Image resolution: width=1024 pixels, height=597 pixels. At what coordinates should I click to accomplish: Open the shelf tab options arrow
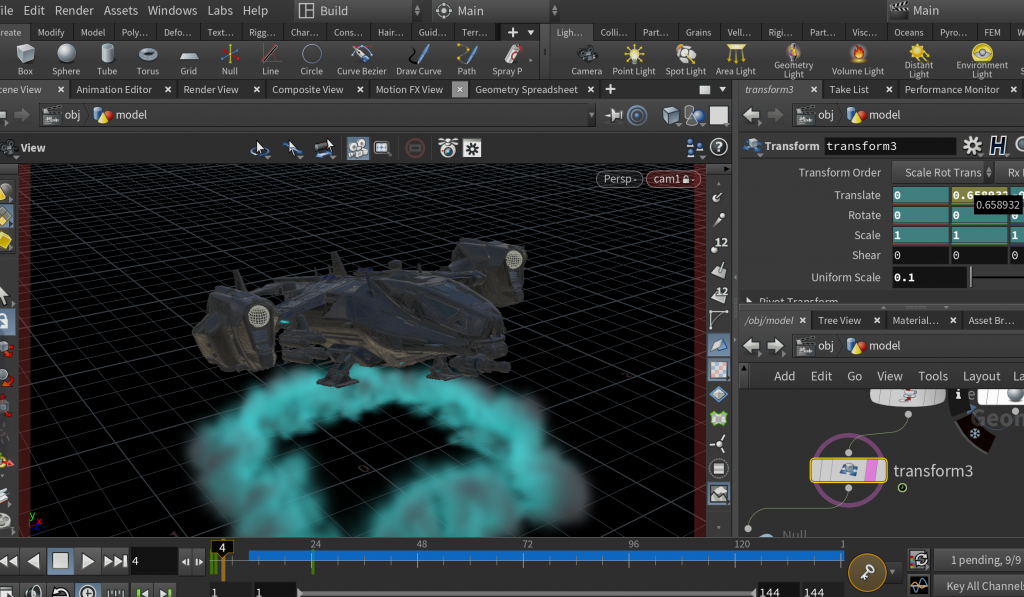(531, 32)
